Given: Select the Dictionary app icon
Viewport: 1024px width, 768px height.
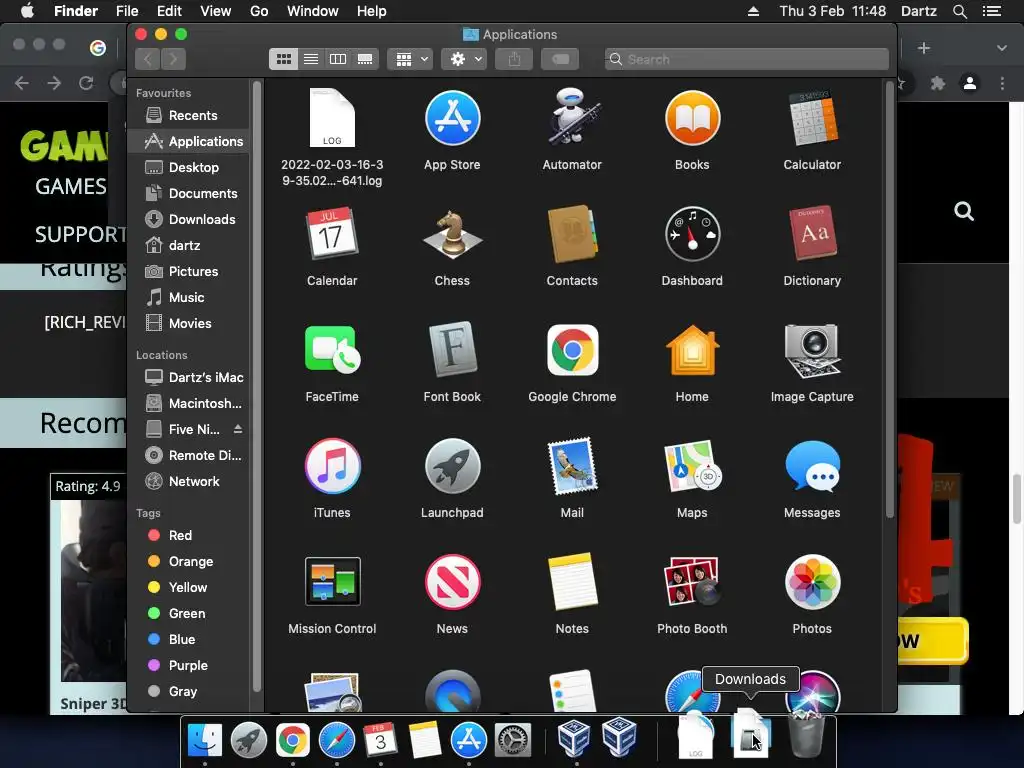Looking at the screenshot, I should pos(812,234).
